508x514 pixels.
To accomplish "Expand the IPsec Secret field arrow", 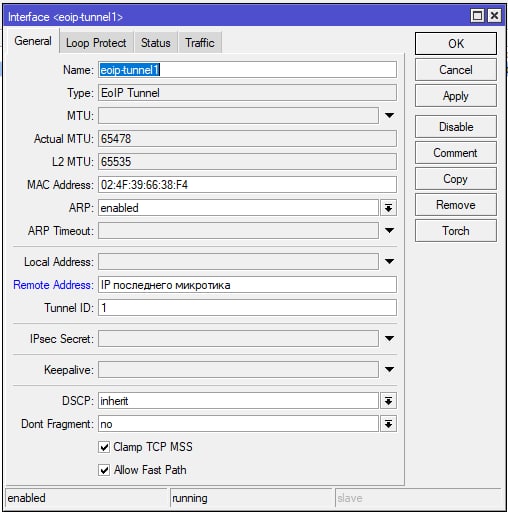I will coord(389,338).
